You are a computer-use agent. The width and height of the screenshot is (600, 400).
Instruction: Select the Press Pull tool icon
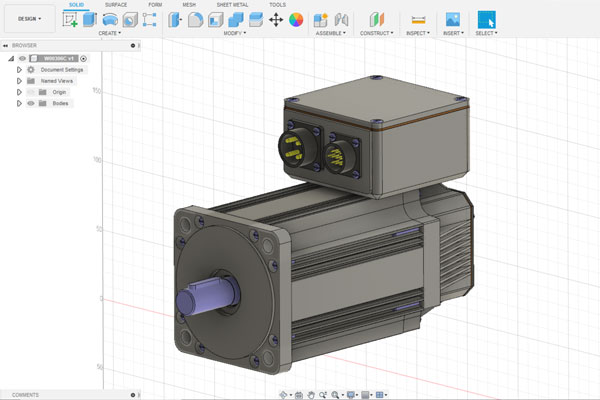pos(175,20)
